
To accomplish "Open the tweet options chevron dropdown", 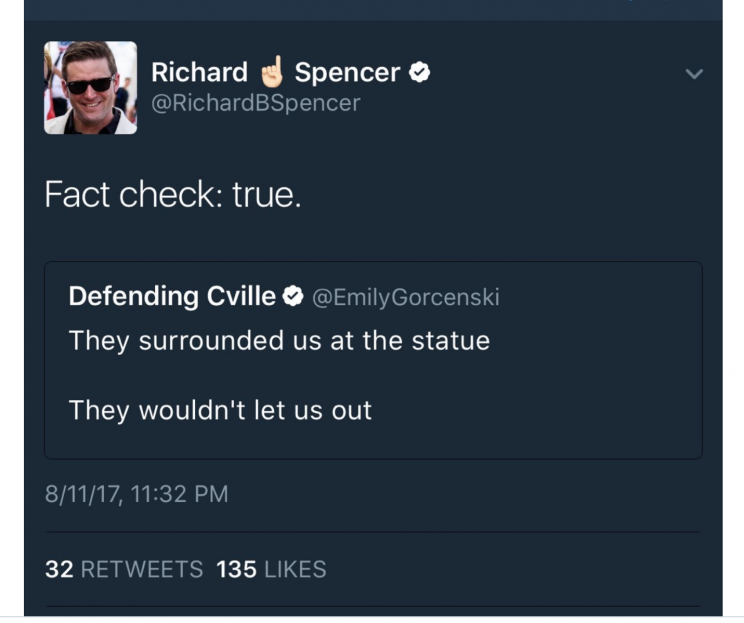I will [x=695, y=74].
